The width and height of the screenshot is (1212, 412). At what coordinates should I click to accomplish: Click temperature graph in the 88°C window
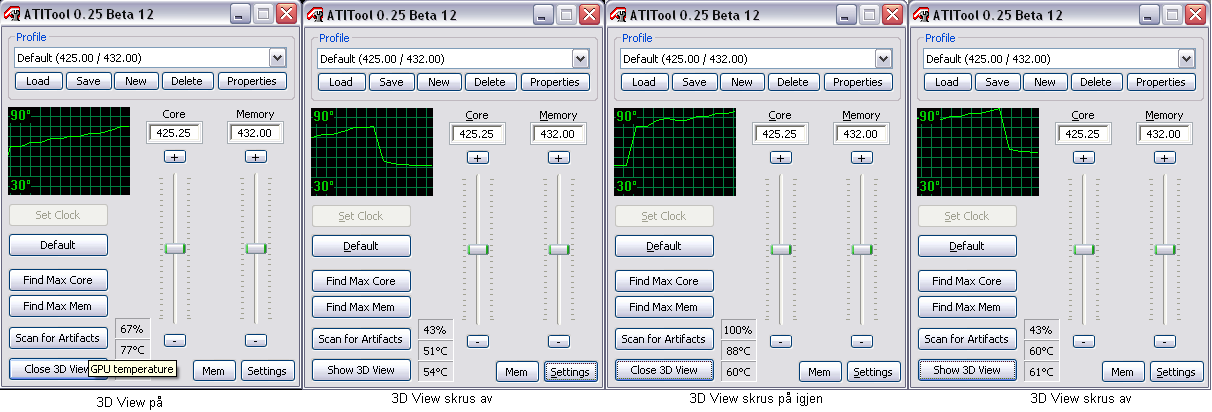coord(675,151)
